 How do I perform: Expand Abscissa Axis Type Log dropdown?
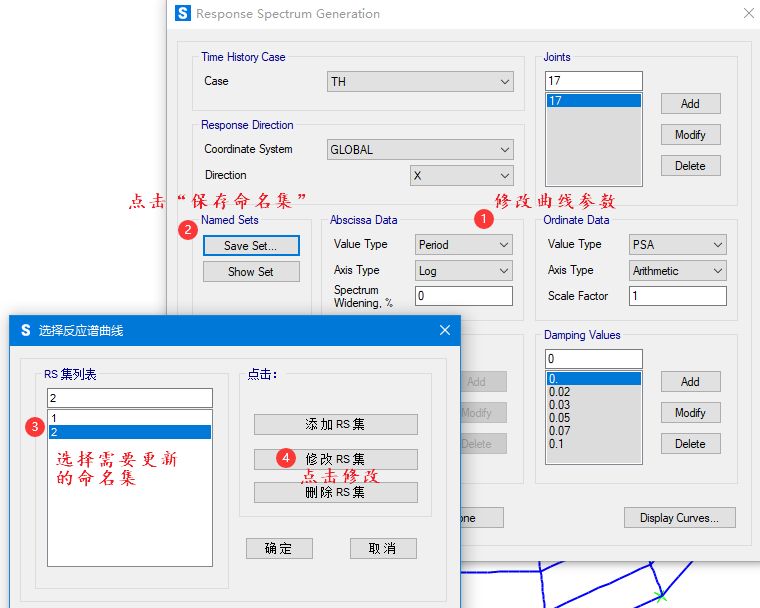(x=463, y=271)
